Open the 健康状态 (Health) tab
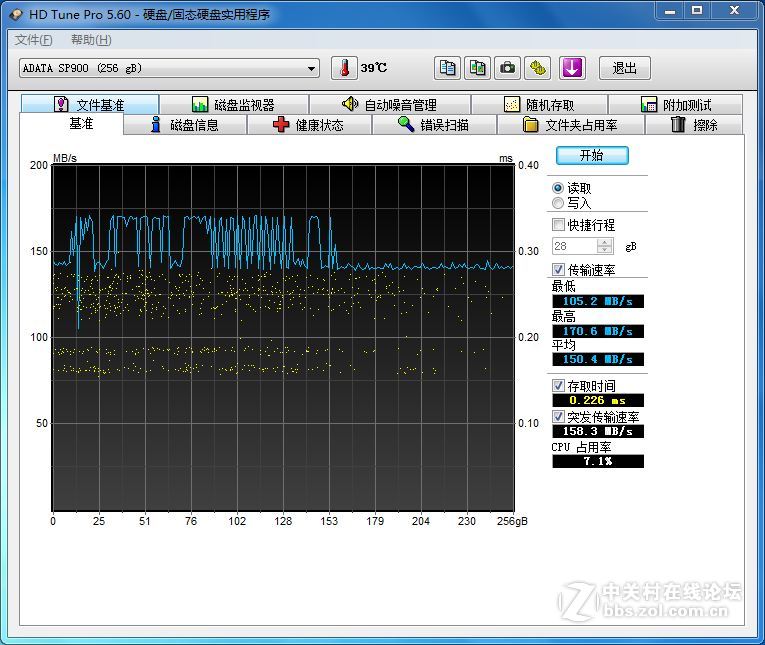This screenshot has height=645, width=765. click(309, 125)
